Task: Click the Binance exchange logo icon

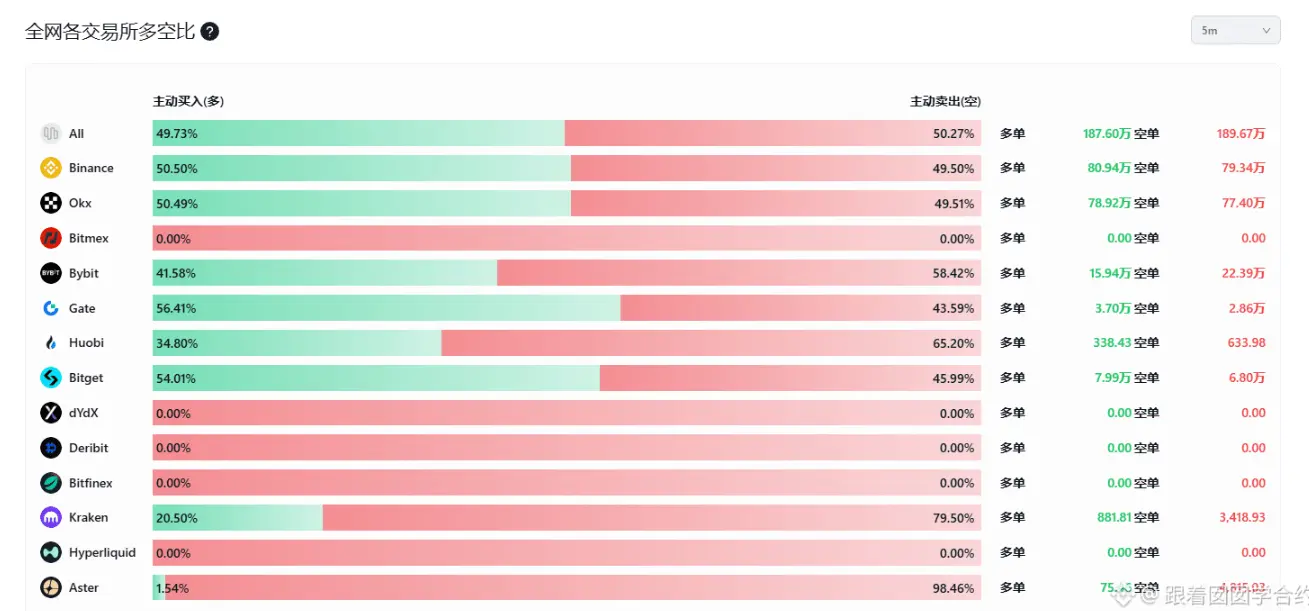Action: 51,168
